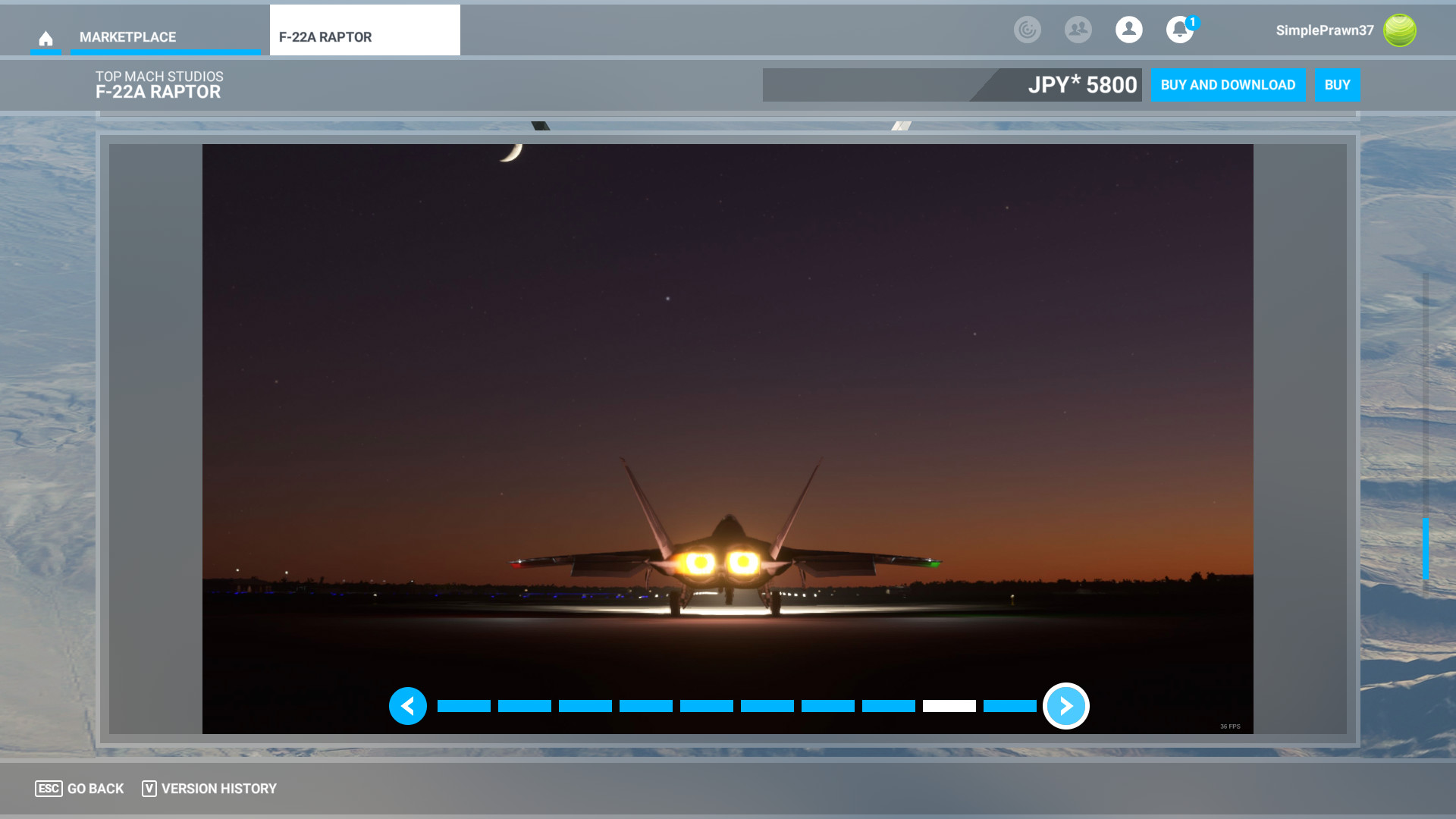Image resolution: width=1456 pixels, height=819 pixels.
Task: Open Version History
Action: click(209, 789)
